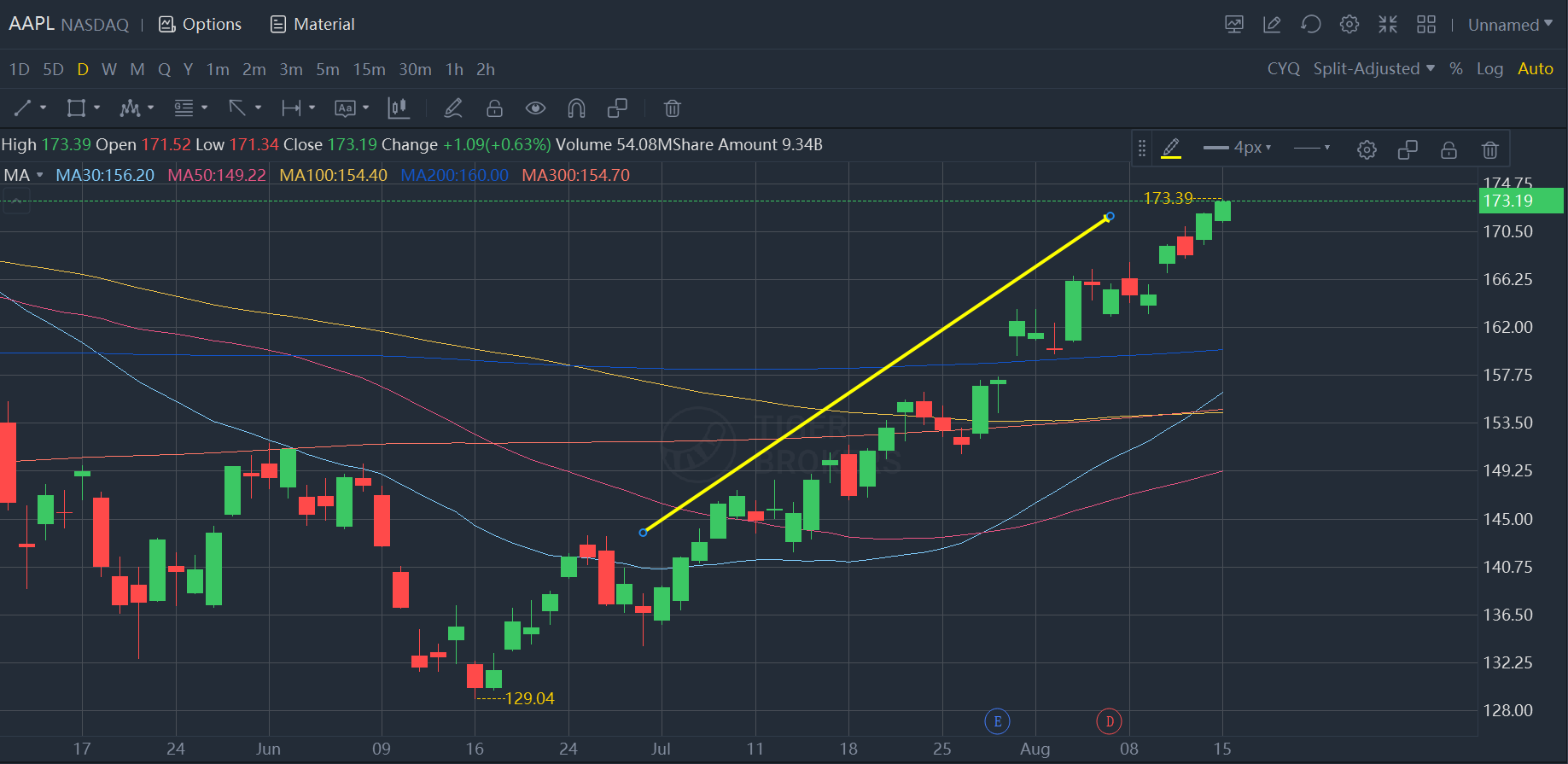Select the text annotation tool

point(345,108)
